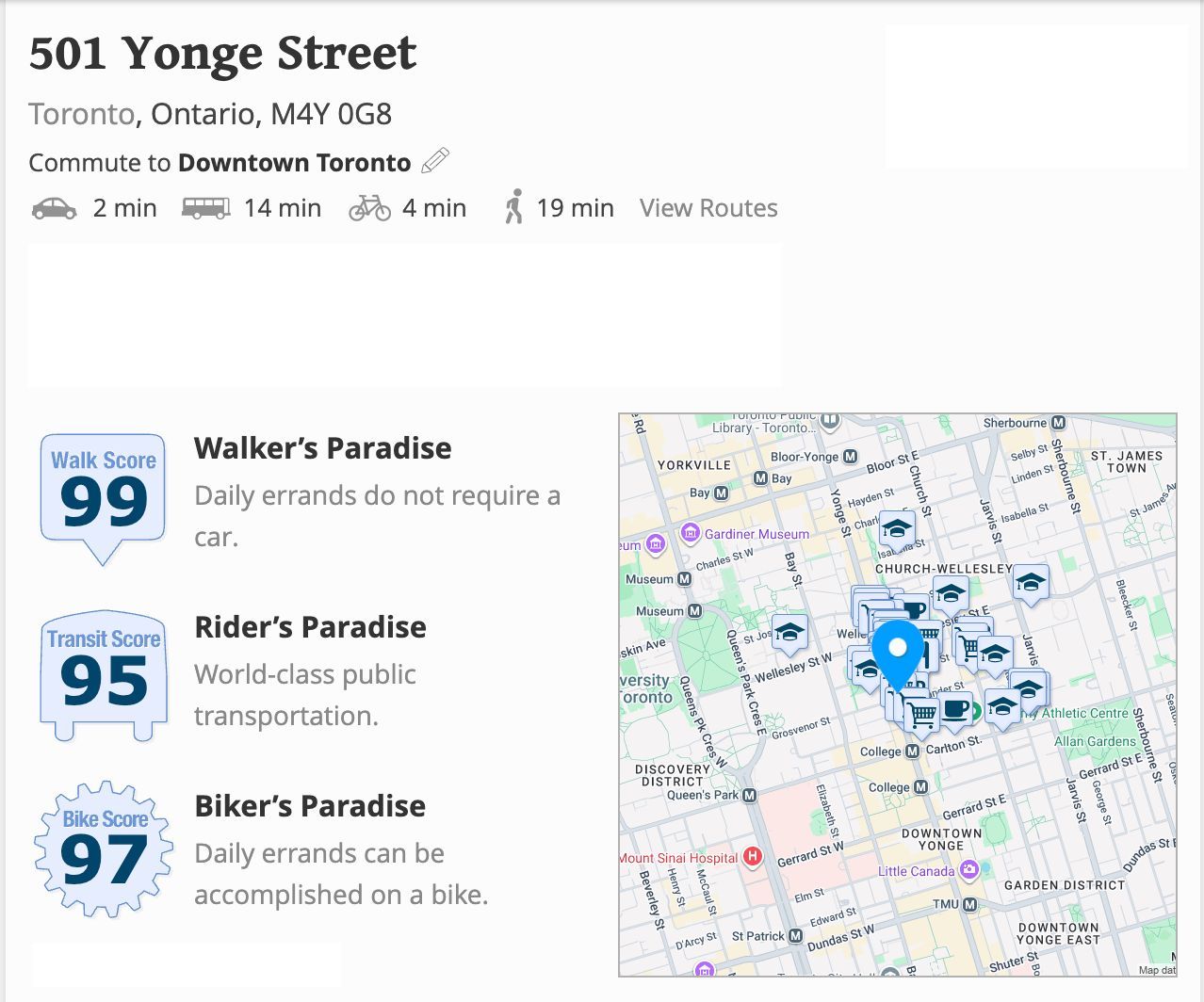The width and height of the screenshot is (1204, 1002).
Task: Click the Gardiner Museum marker on map
Action: click(x=691, y=533)
